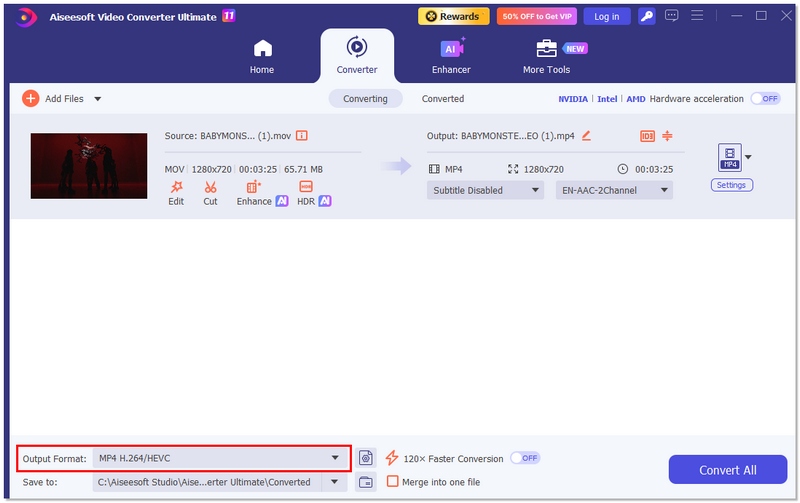
Task: Open the More Tools tab
Action: tap(546, 55)
